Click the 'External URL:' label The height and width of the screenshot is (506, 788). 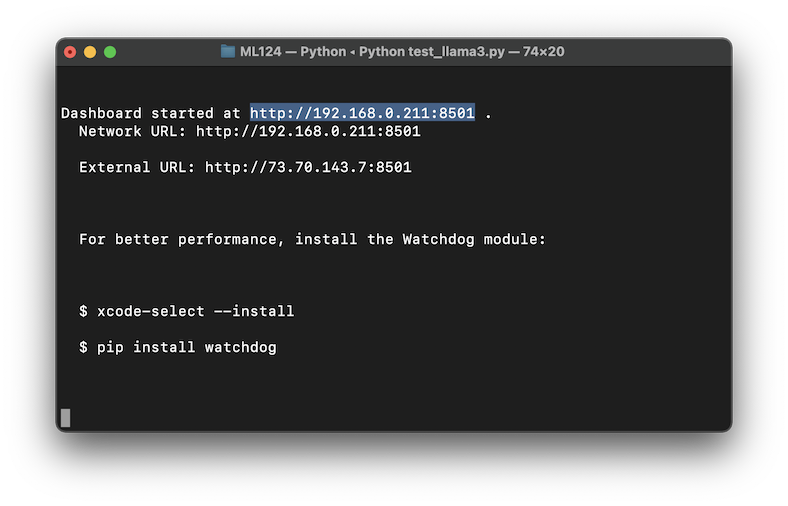point(138,167)
